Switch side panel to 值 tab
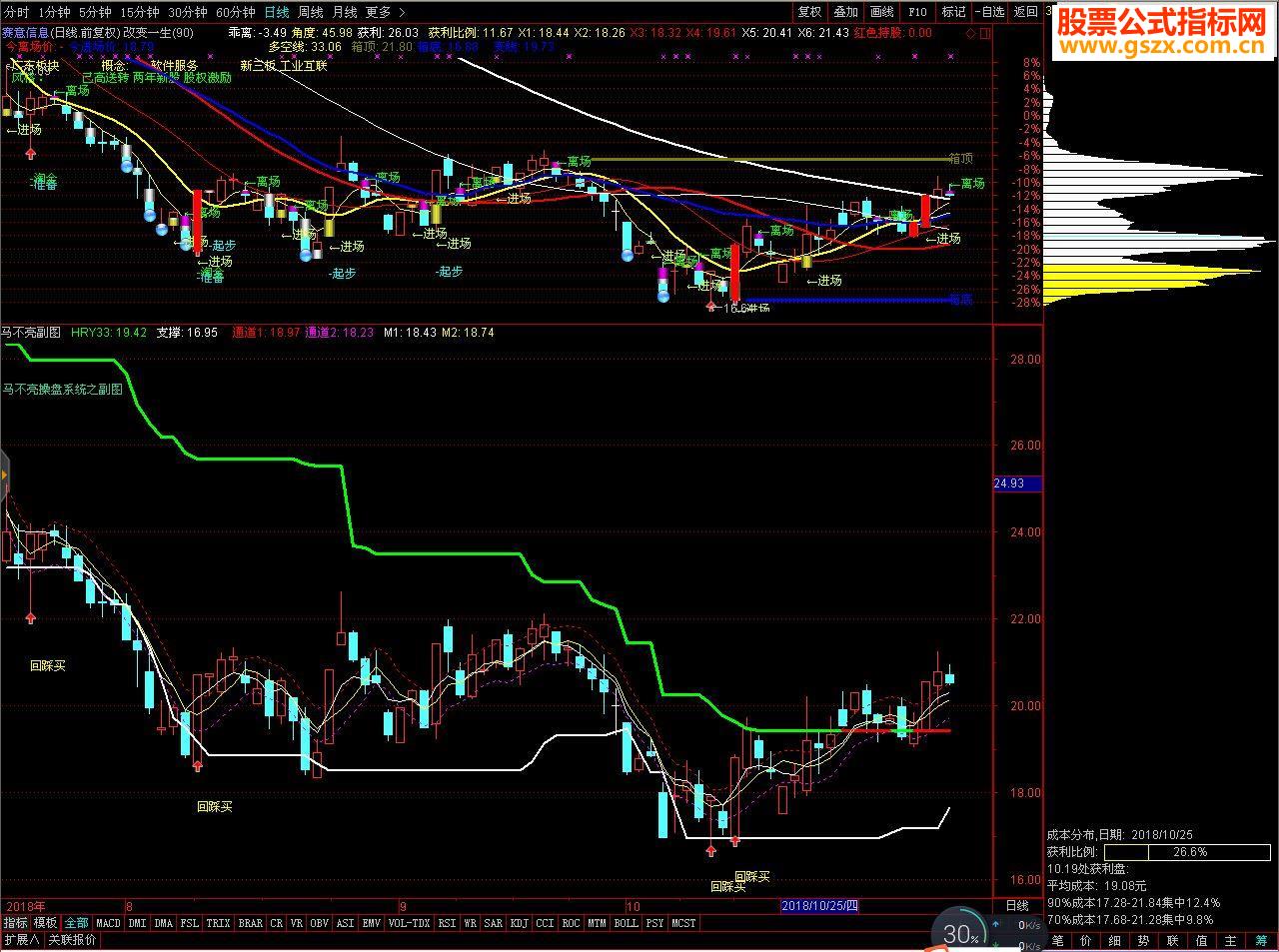Image resolution: width=1279 pixels, height=952 pixels. (x=1202, y=941)
